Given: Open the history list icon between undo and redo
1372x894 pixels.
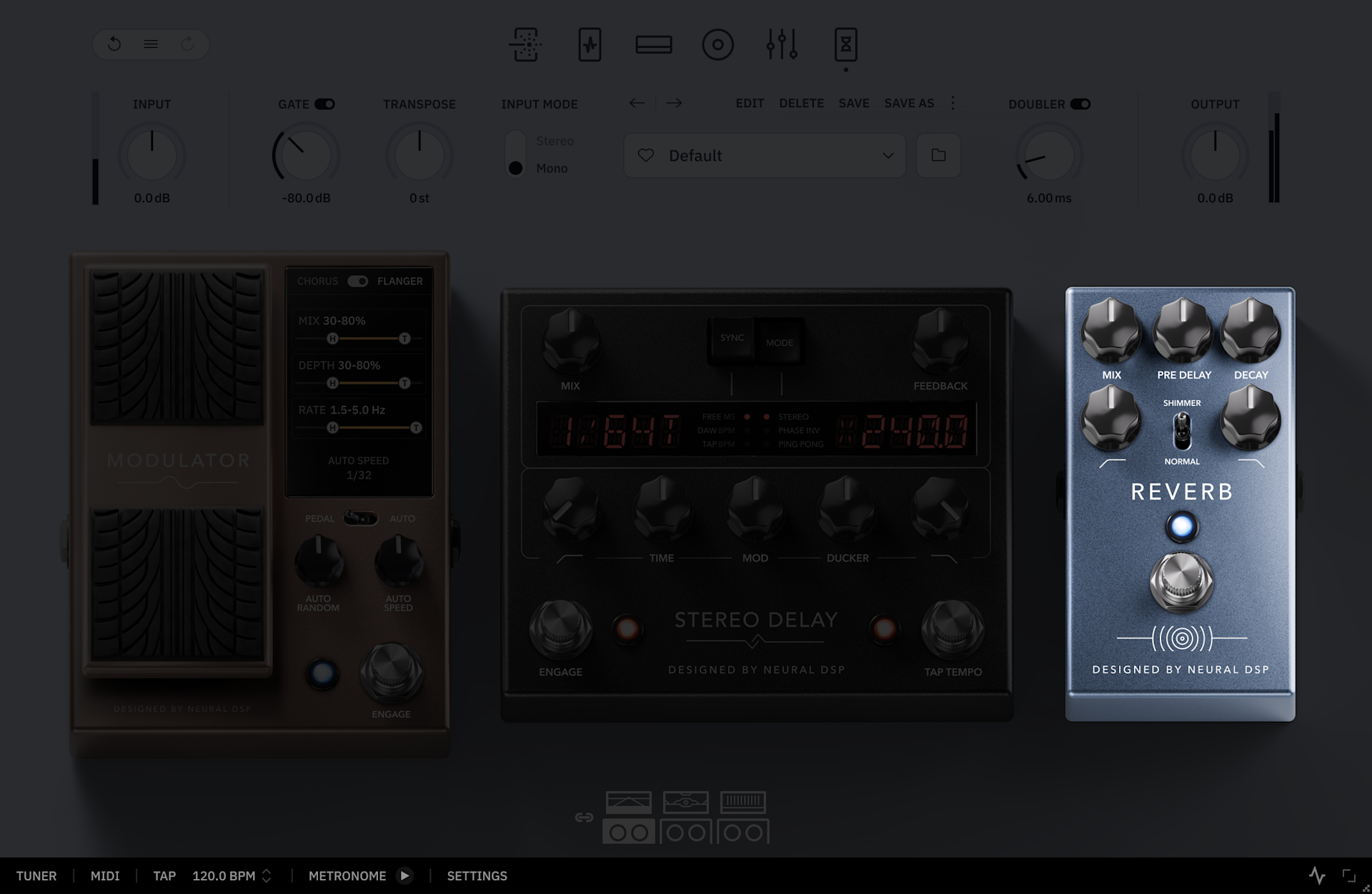Looking at the screenshot, I should 151,44.
